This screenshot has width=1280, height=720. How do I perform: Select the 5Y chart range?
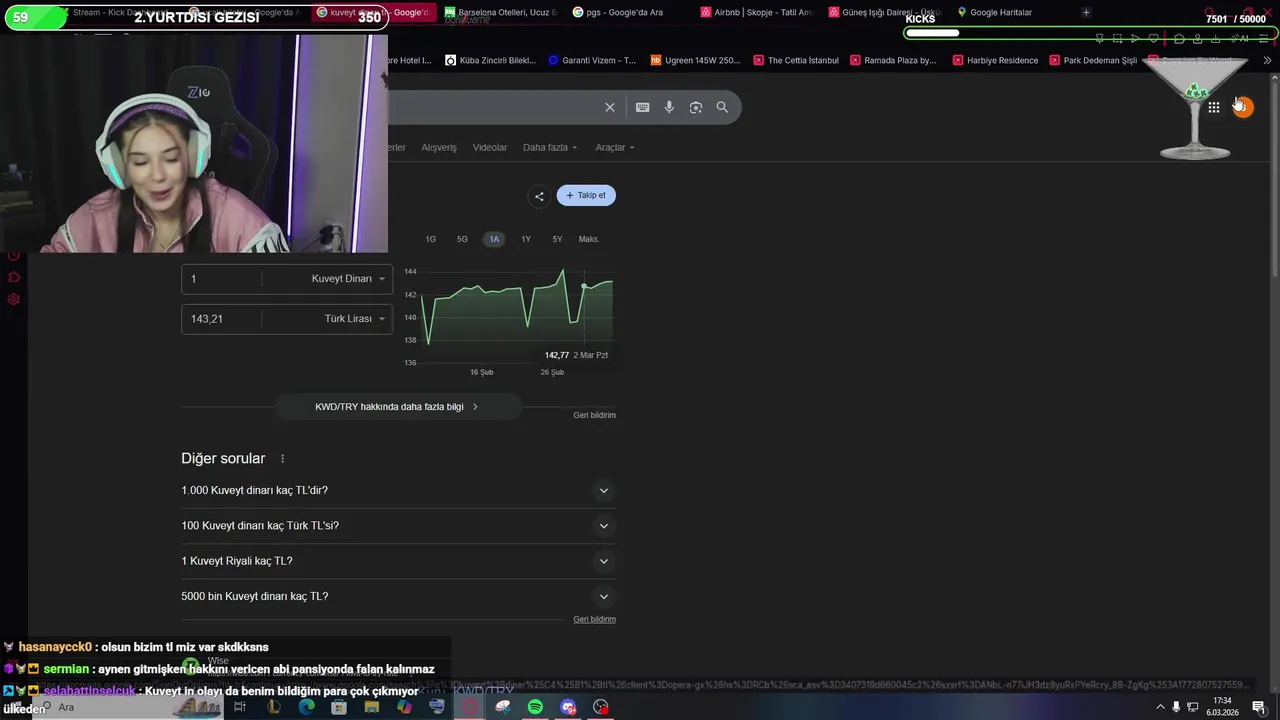pyautogui.click(x=557, y=239)
